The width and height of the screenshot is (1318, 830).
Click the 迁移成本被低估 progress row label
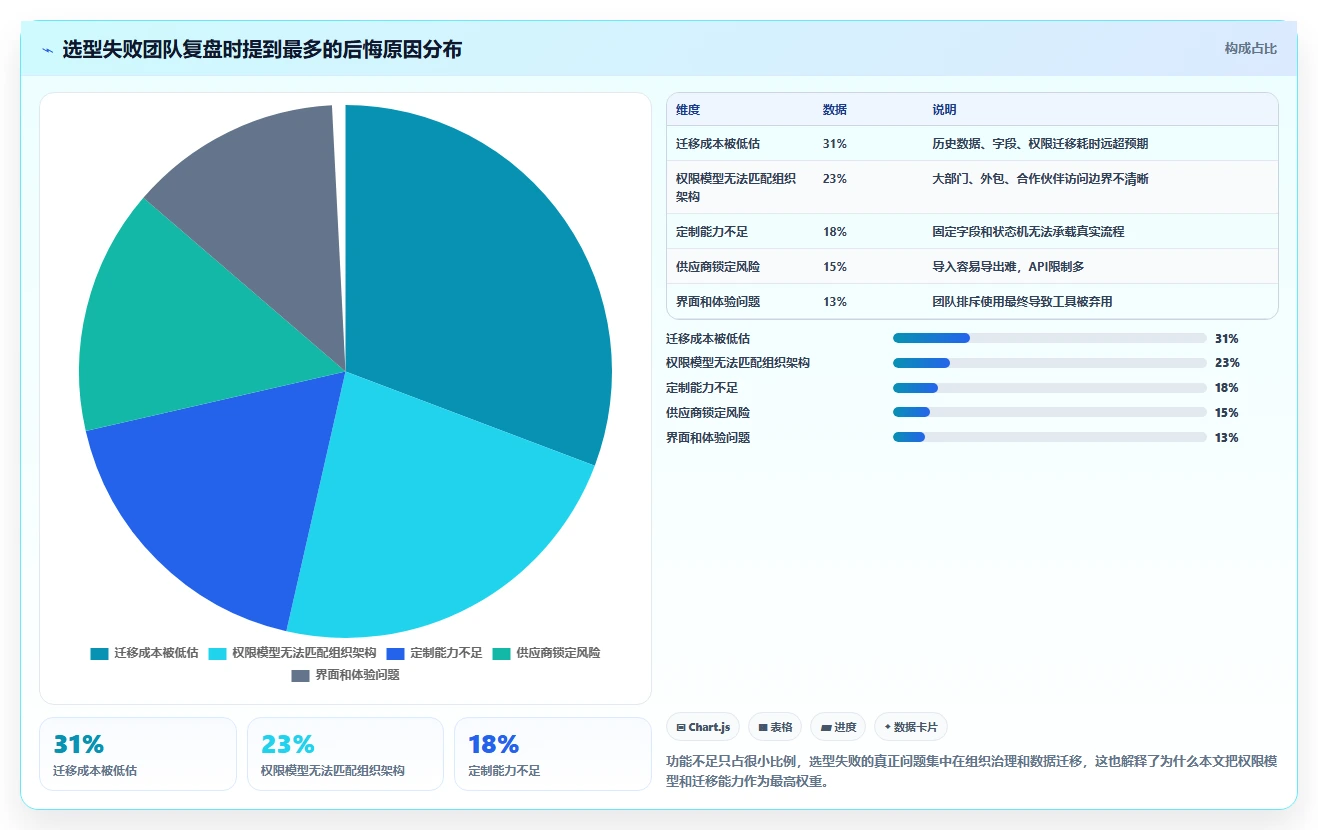click(x=708, y=339)
